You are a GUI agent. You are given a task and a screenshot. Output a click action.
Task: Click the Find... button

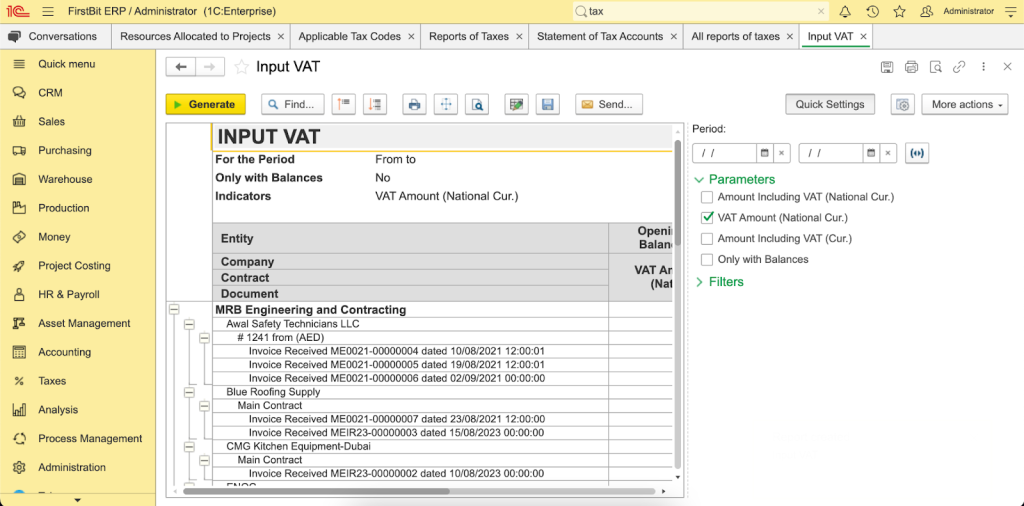[x=293, y=104]
